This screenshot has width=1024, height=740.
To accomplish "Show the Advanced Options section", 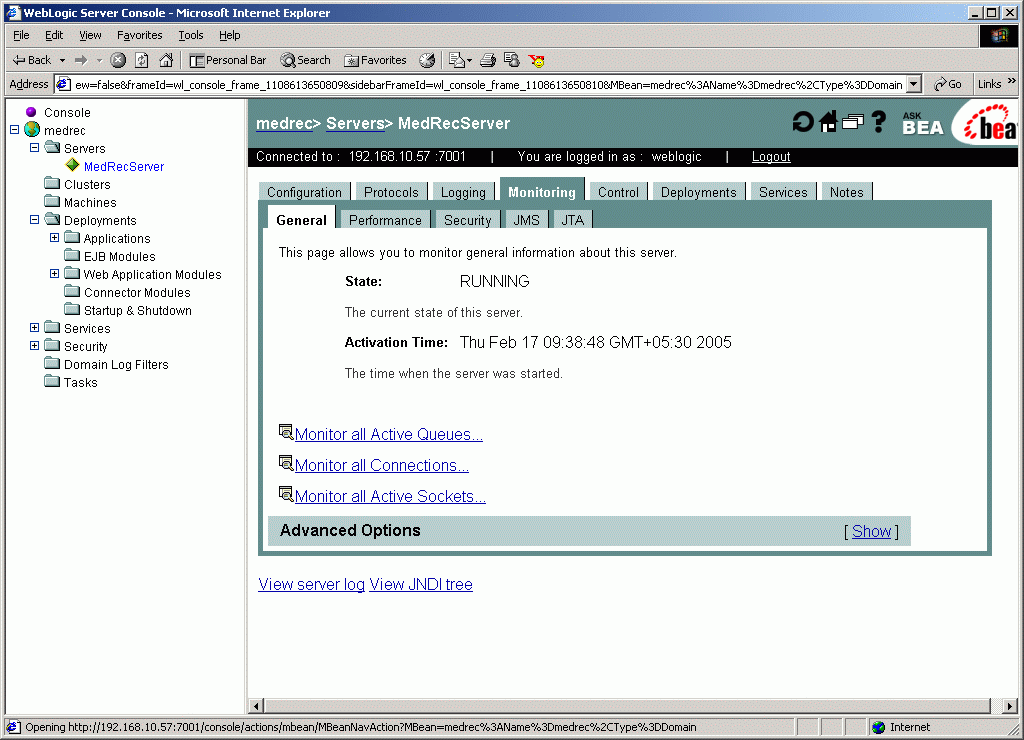I will point(871,532).
